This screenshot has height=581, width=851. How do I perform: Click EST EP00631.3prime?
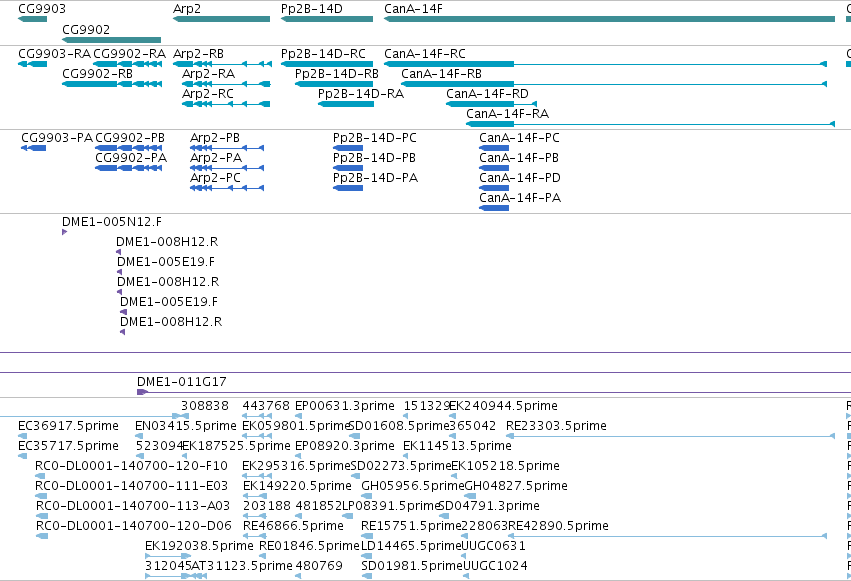click(x=299, y=416)
